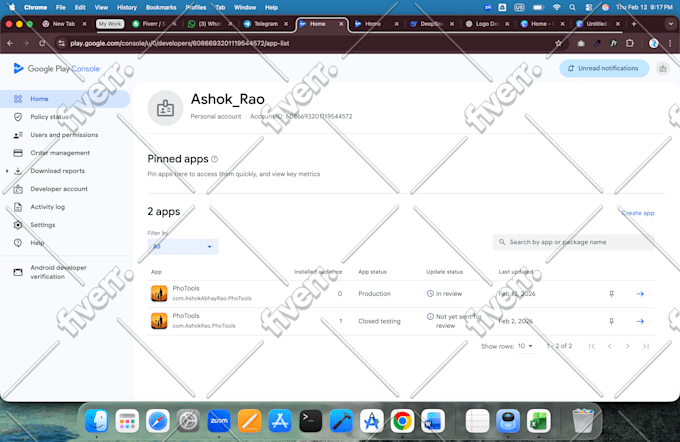Launch Zoom from the Dock
Viewport: 680px width, 442px height.
click(219, 421)
